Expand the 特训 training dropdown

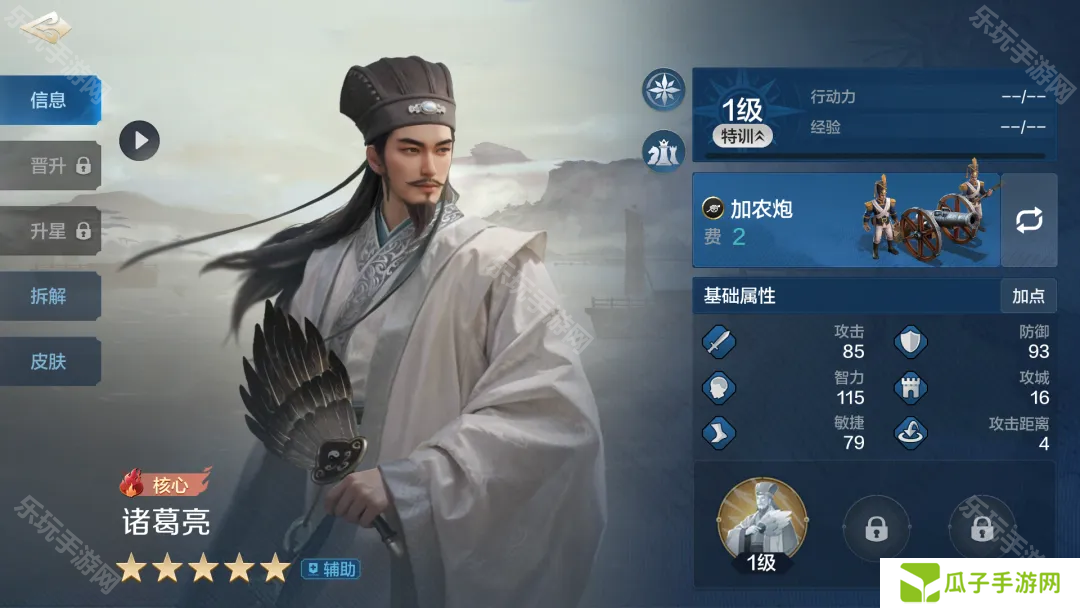pyautogui.click(x=742, y=136)
